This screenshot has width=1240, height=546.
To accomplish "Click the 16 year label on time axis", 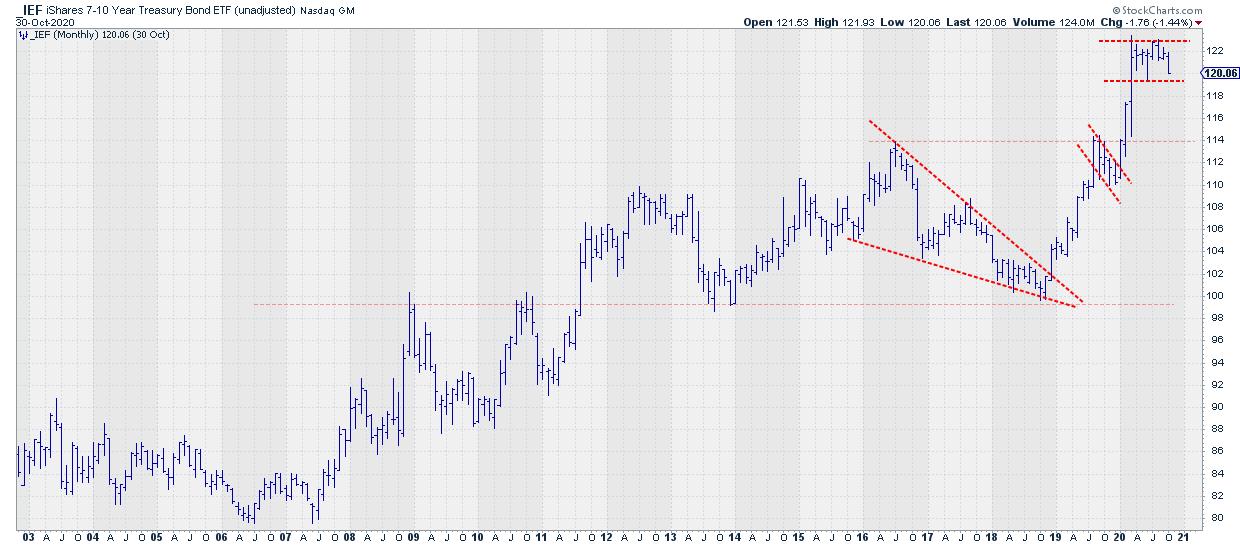I will pyautogui.click(x=863, y=536).
